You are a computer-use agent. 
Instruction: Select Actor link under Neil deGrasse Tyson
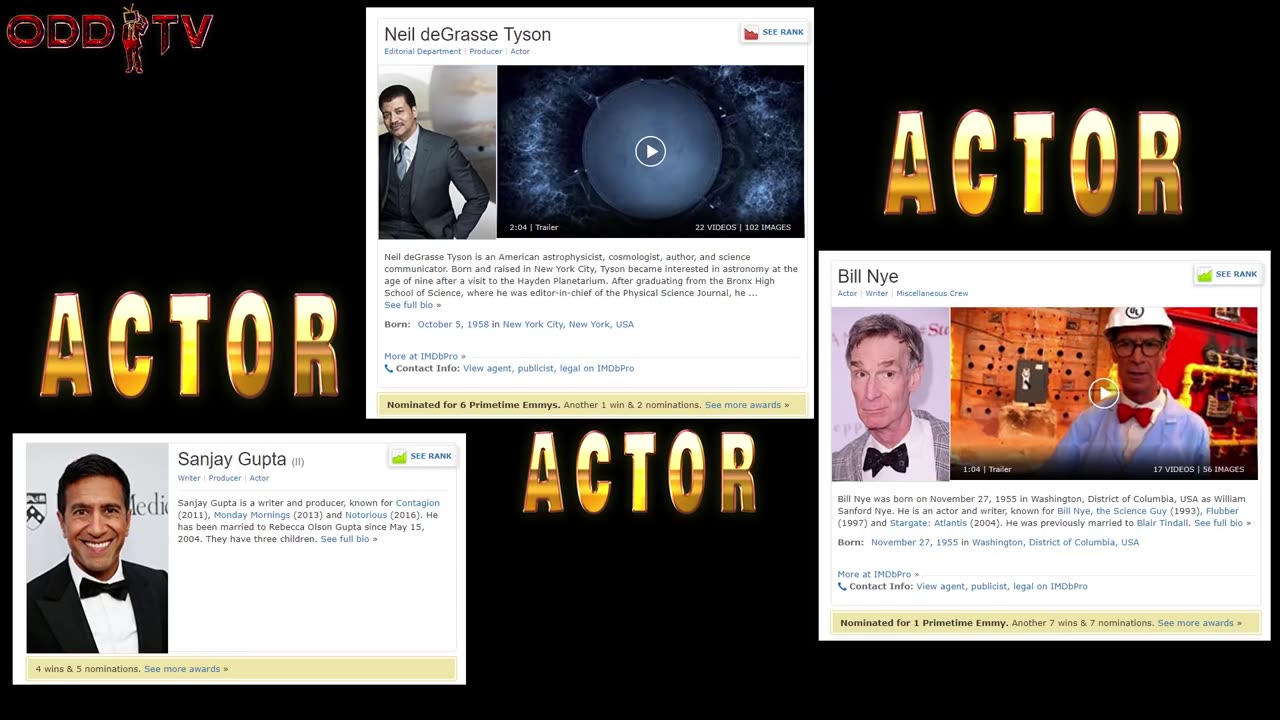(520, 51)
